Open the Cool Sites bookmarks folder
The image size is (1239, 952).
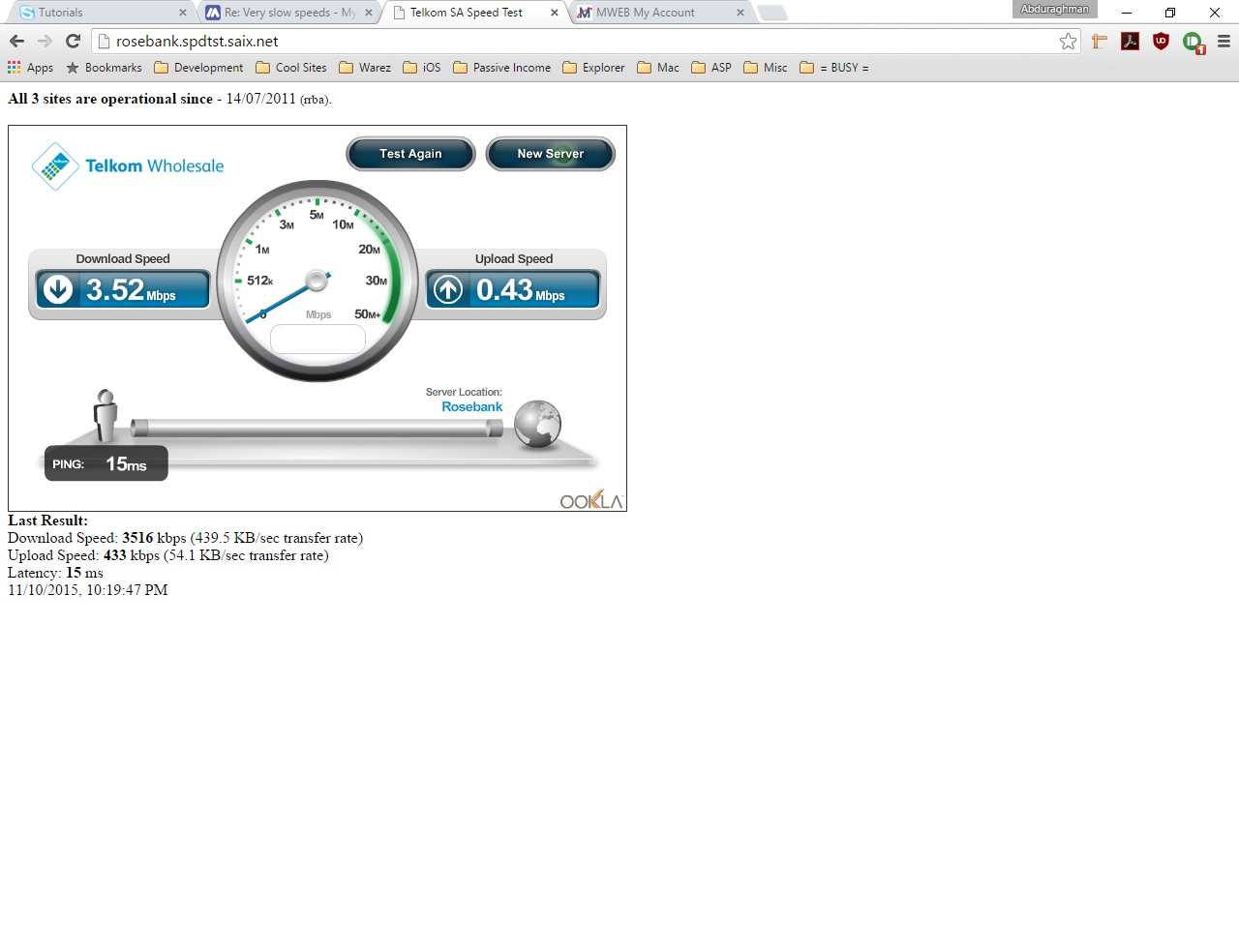(291, 68)
